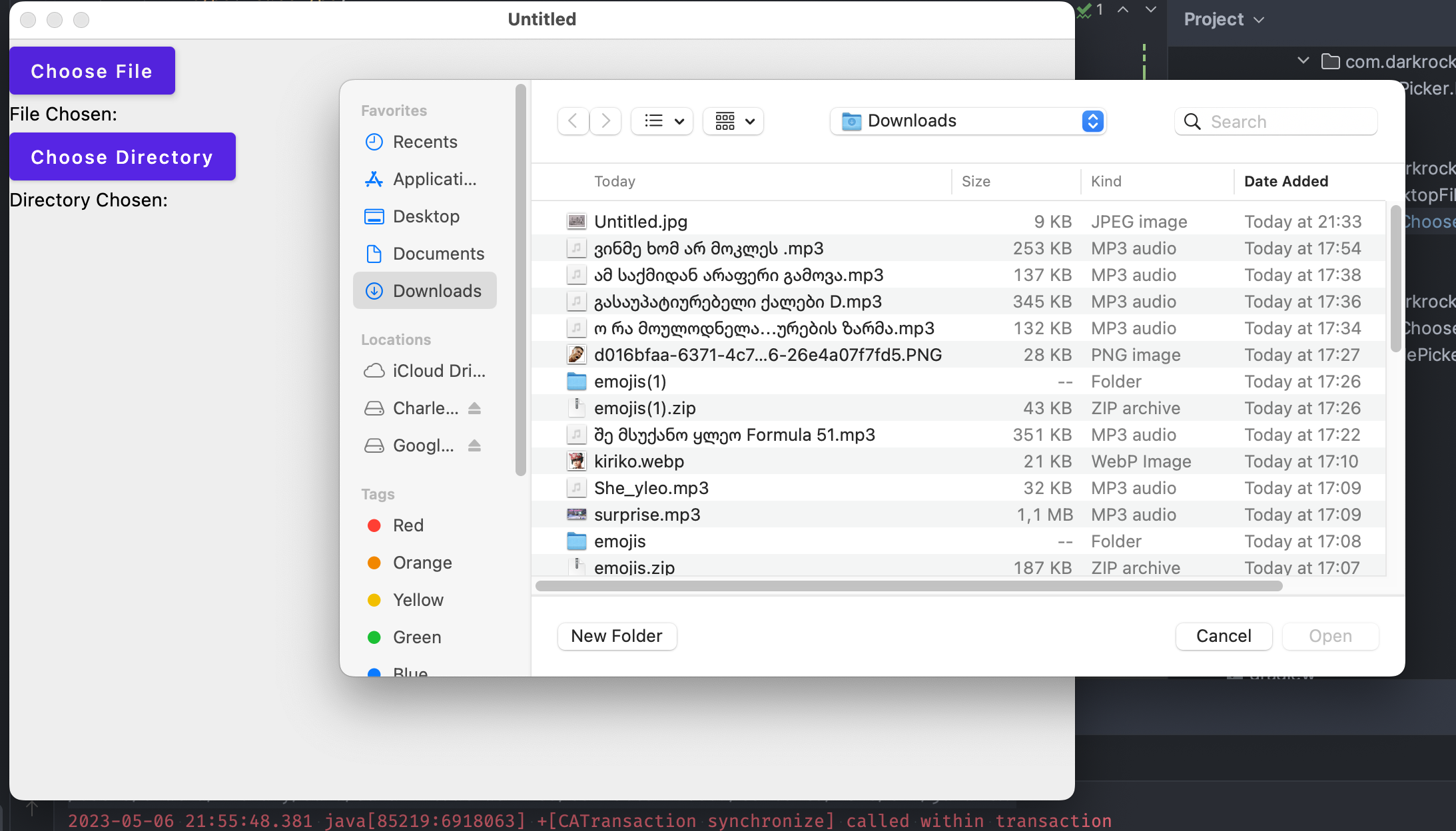Click the Project tab in the IDE panel
The width and height of the screenshot is (1456, 831).
[x=1214, y=19]
